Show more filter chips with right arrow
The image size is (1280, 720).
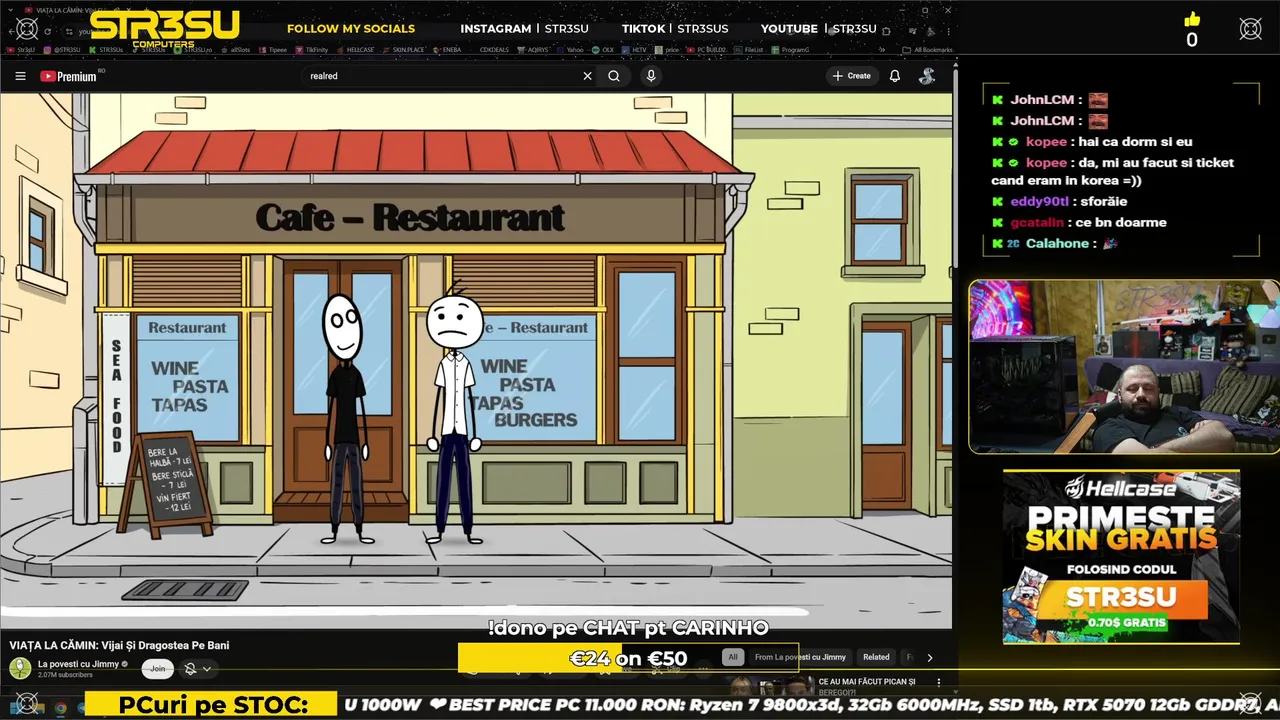point(929,657)
